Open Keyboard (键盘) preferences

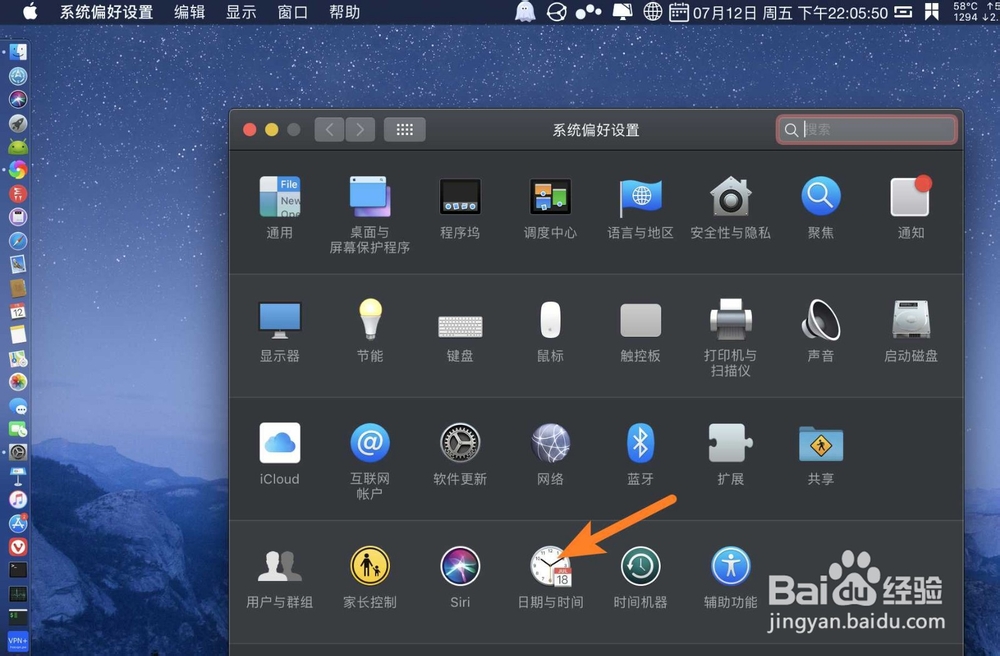click(x=459, y=325)
